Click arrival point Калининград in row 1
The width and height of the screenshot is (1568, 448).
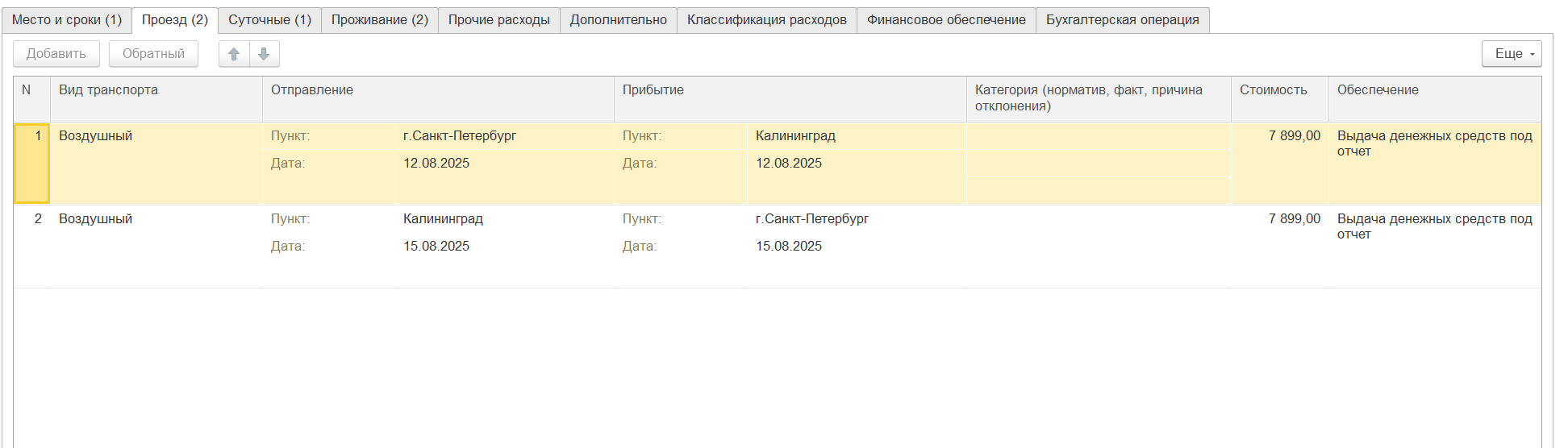795,136
